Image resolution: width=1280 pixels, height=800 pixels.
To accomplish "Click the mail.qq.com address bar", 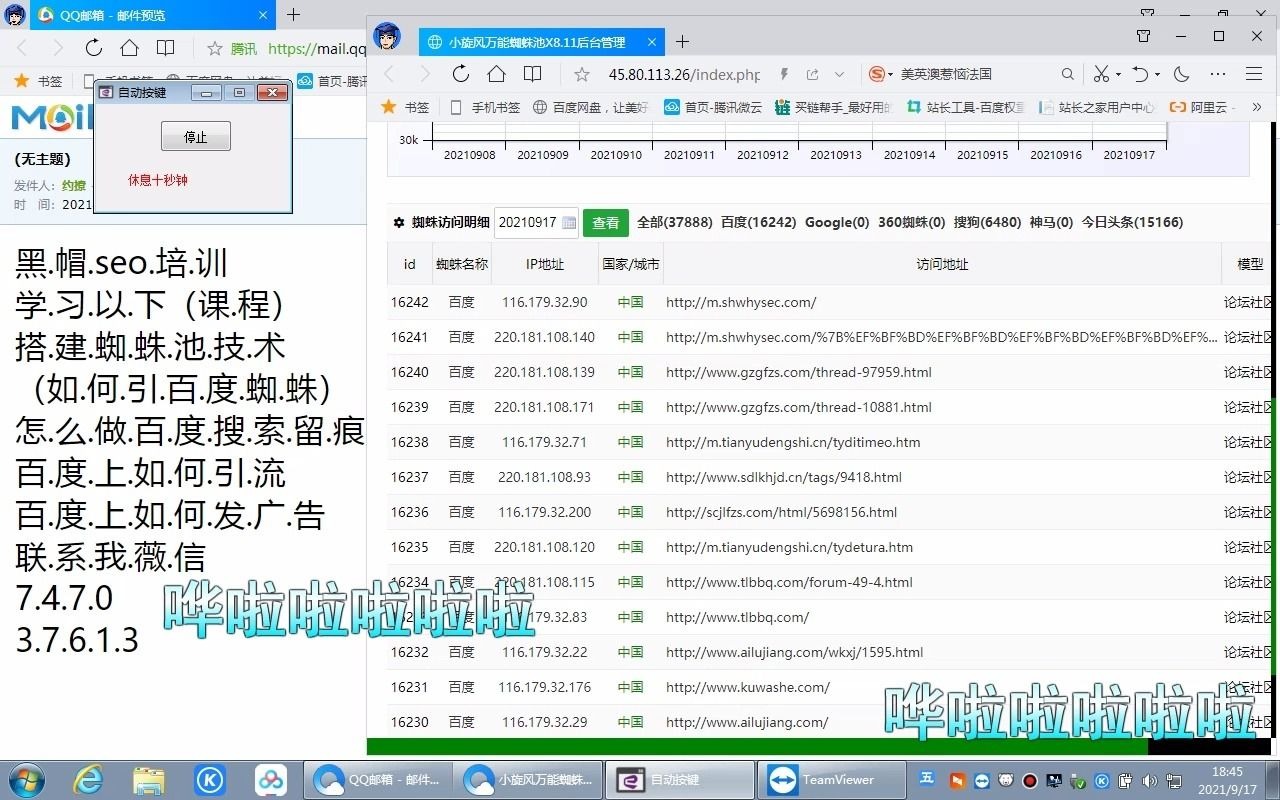I will (x=318, y=48).
